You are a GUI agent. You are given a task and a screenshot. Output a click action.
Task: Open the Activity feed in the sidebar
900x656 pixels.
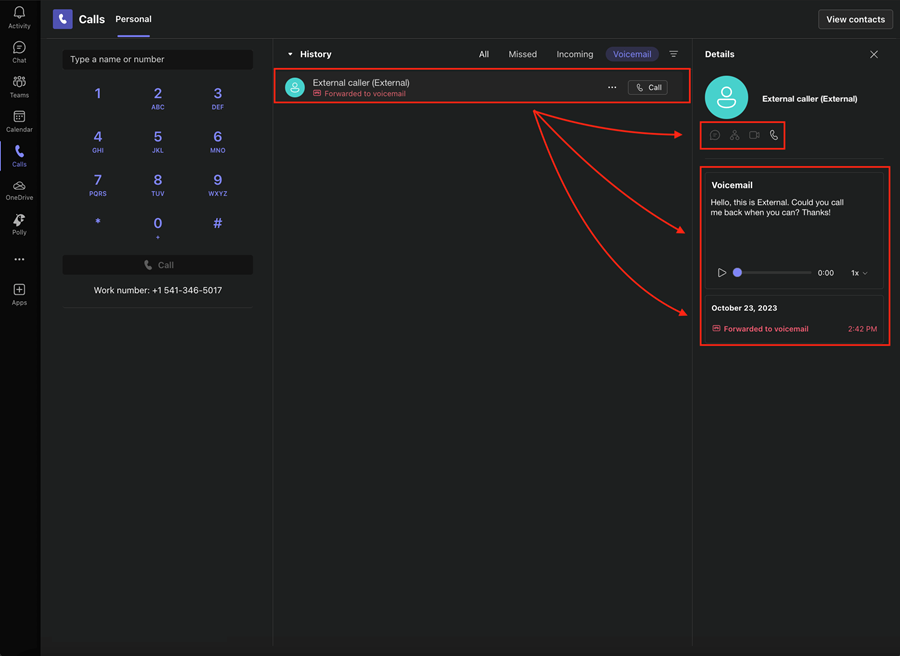[19, 17]
